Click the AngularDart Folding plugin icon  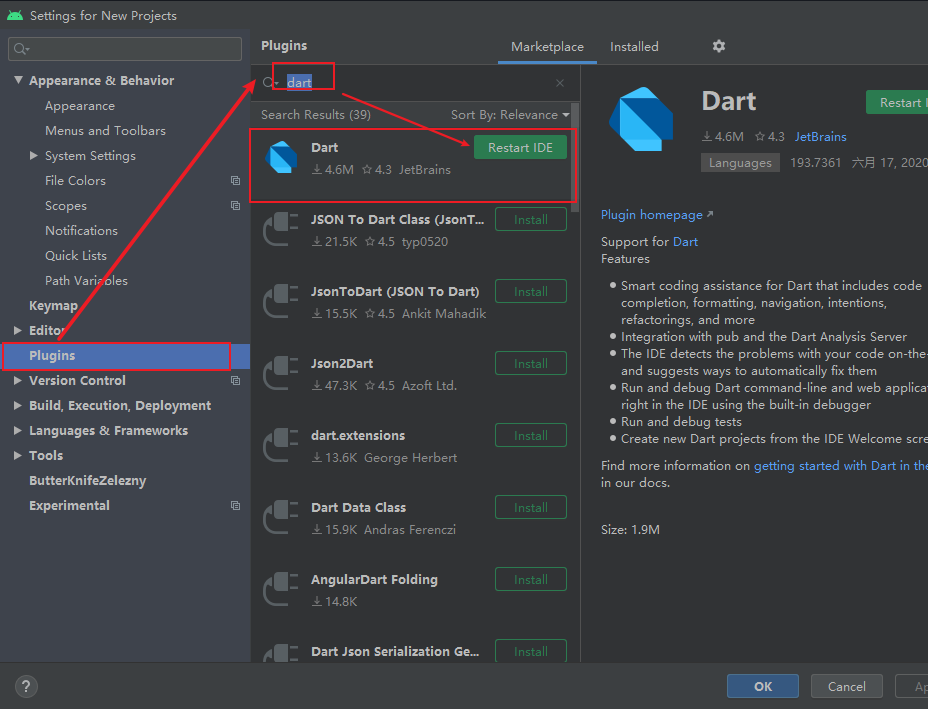point(281,589)
